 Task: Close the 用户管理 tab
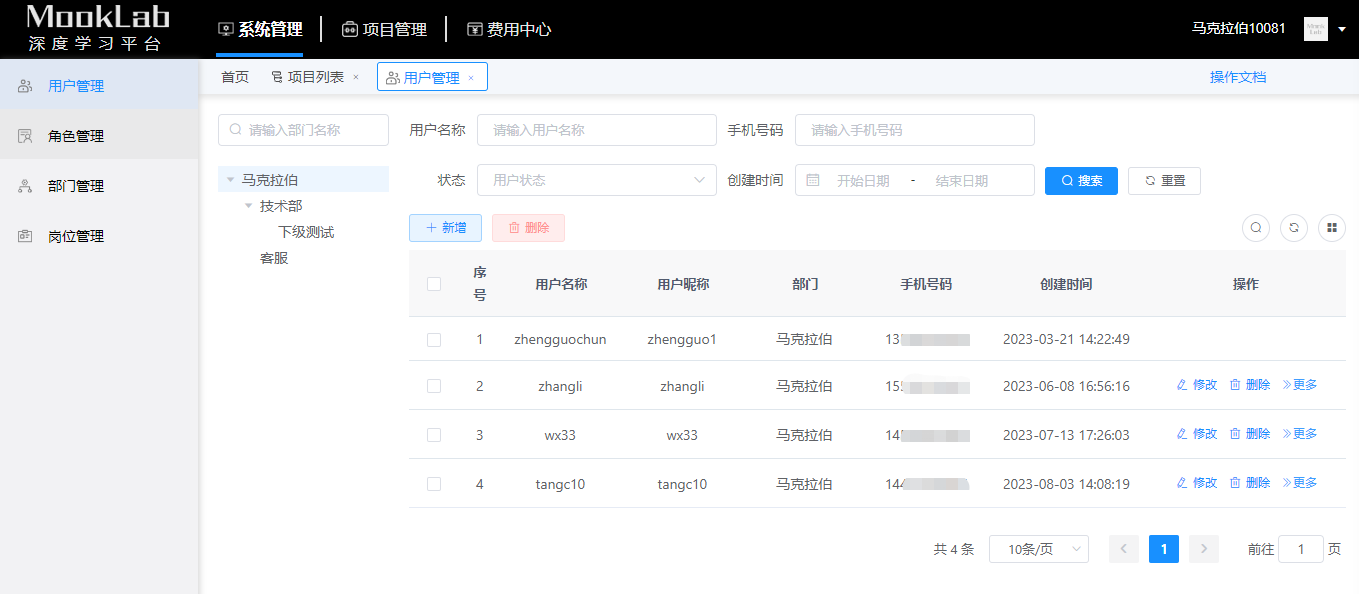471,78
